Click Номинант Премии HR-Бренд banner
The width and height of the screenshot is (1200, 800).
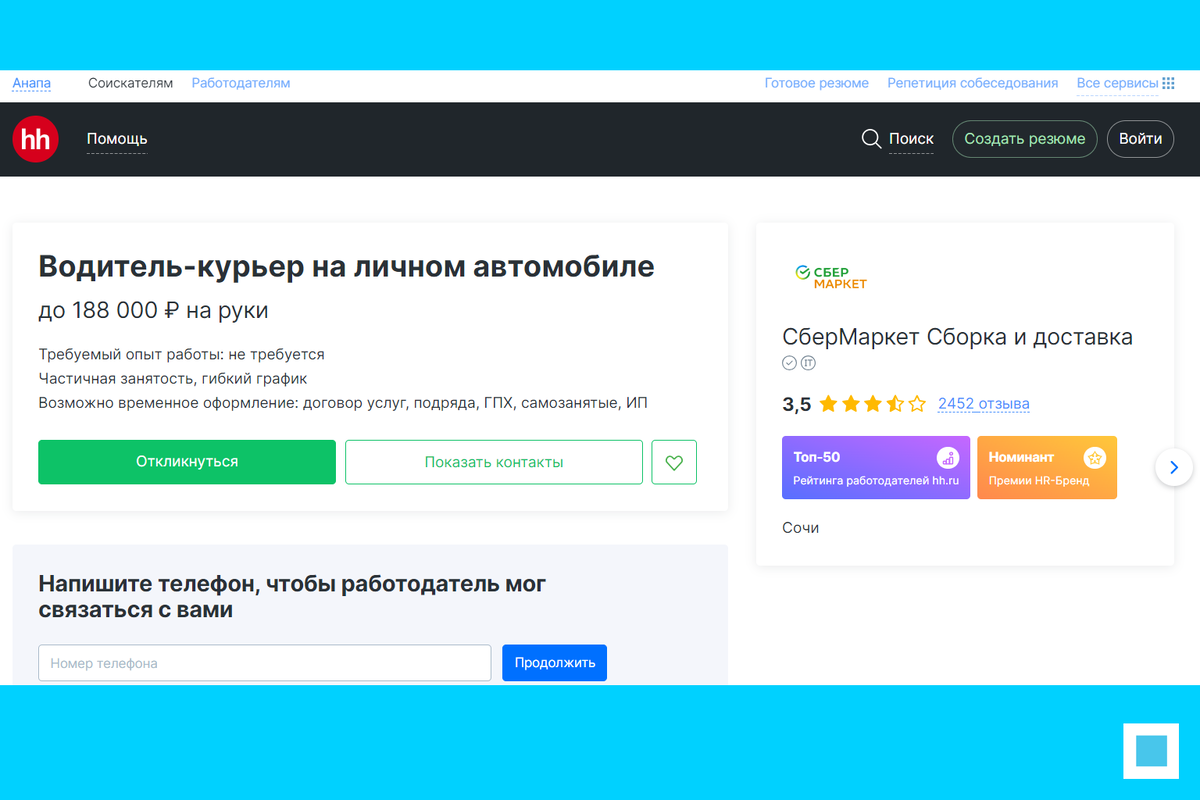click(x=1047, y=468)
